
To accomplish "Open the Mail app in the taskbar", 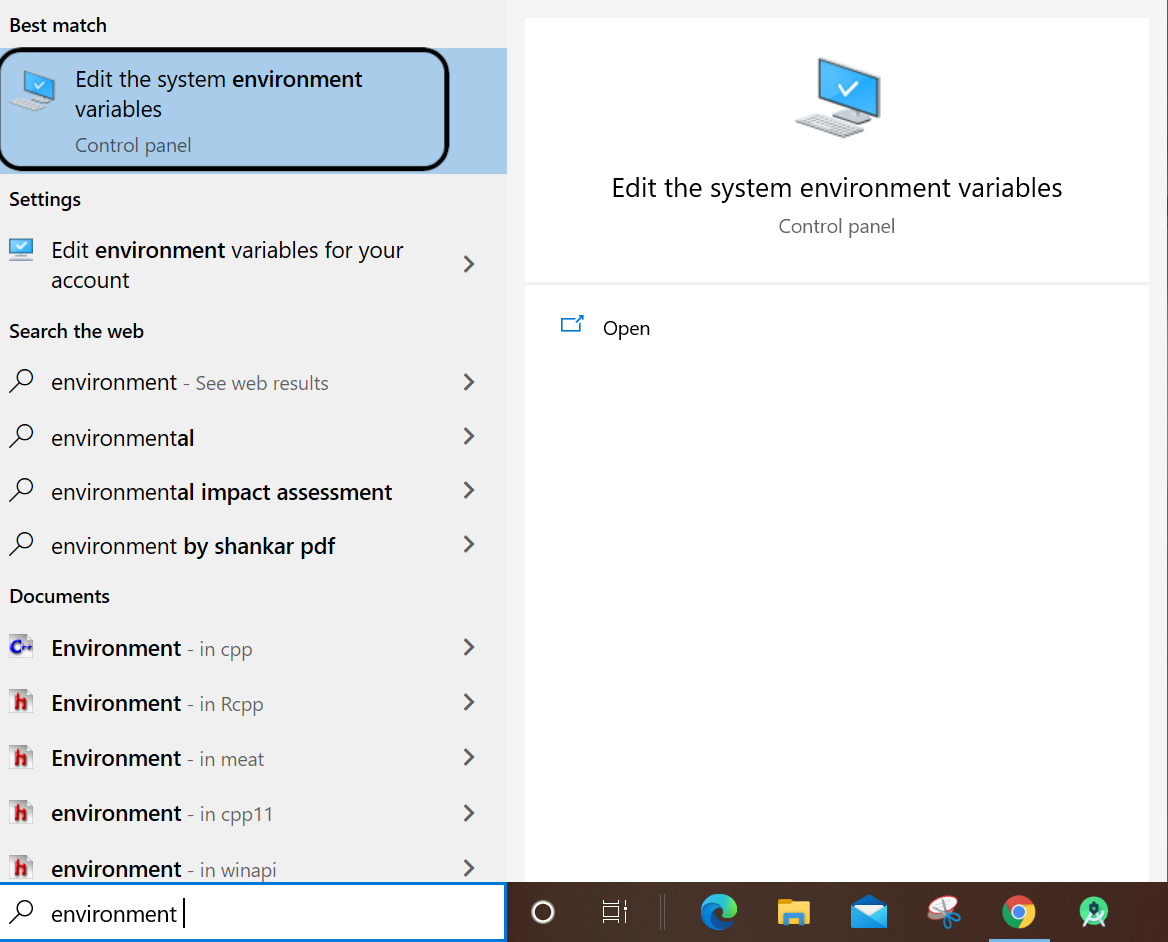I will pos(868,912).
